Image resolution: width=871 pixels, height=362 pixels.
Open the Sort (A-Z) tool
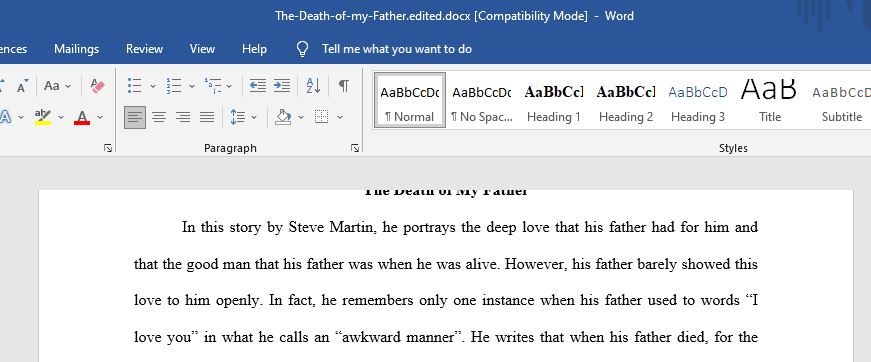tap(313, 86)
